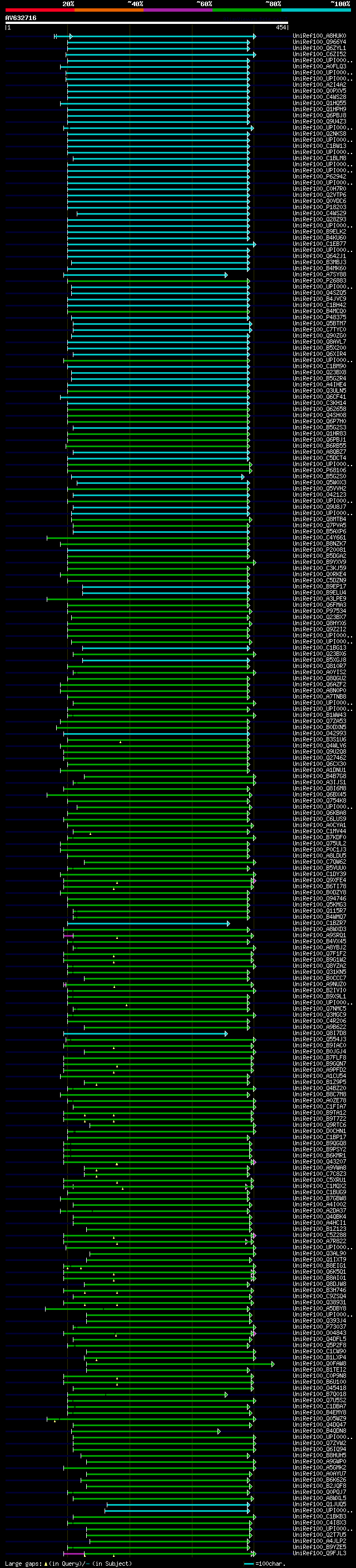The height and width of the screenshot is (1568, 356).
Task: Click the 454 query length label
Action: pyautogui.click(x=280, y=27)
